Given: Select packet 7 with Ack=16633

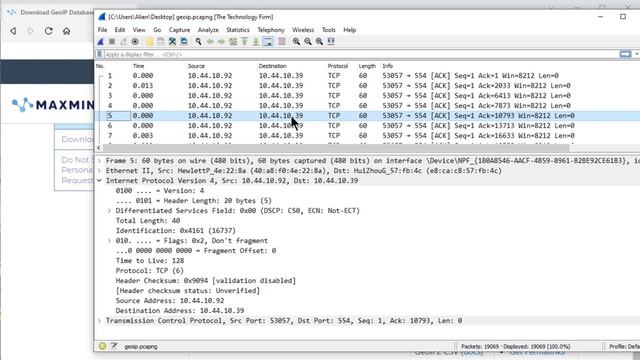Looking at the screenshot, I should pos(367,136).
